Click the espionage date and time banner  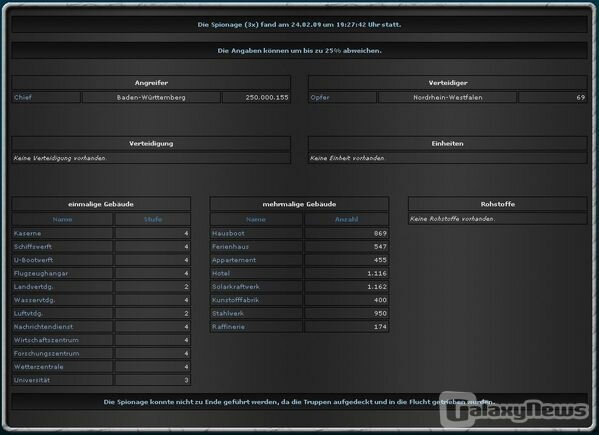[300, 25]
